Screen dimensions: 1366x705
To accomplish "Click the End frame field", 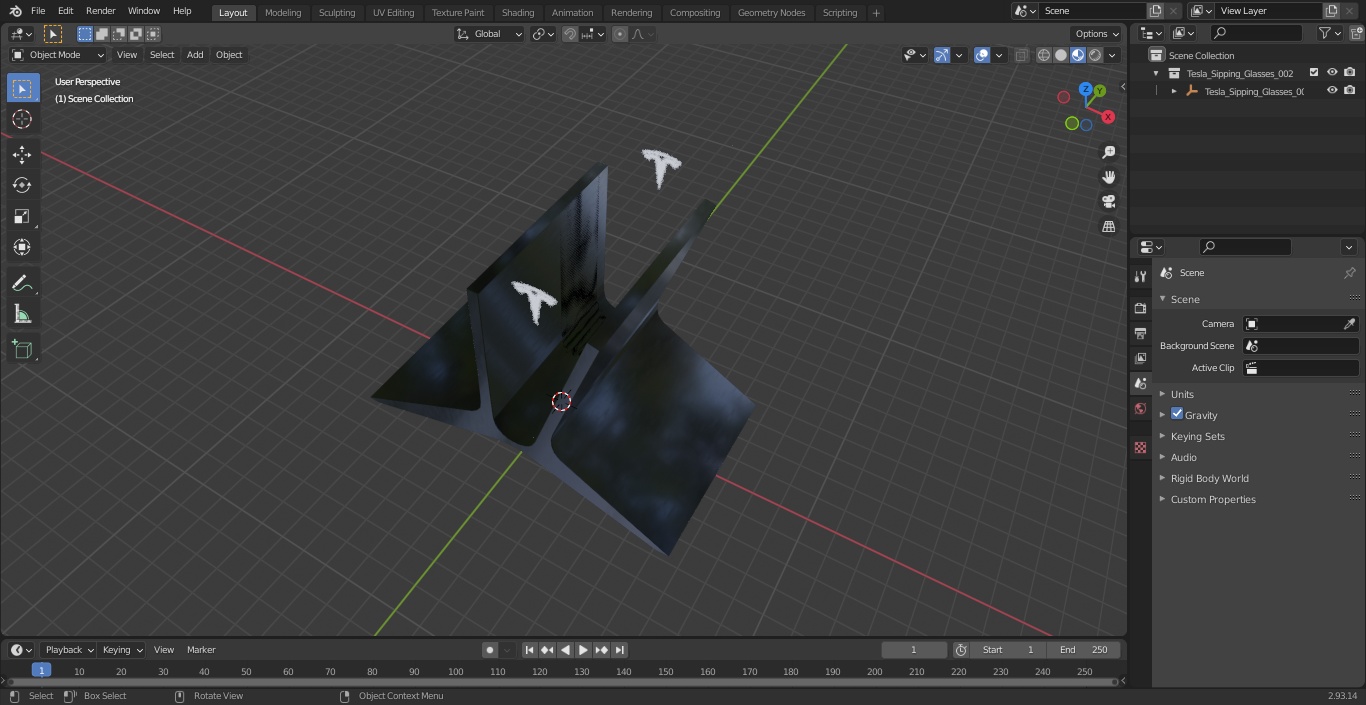I will [x=1084, y=650].
